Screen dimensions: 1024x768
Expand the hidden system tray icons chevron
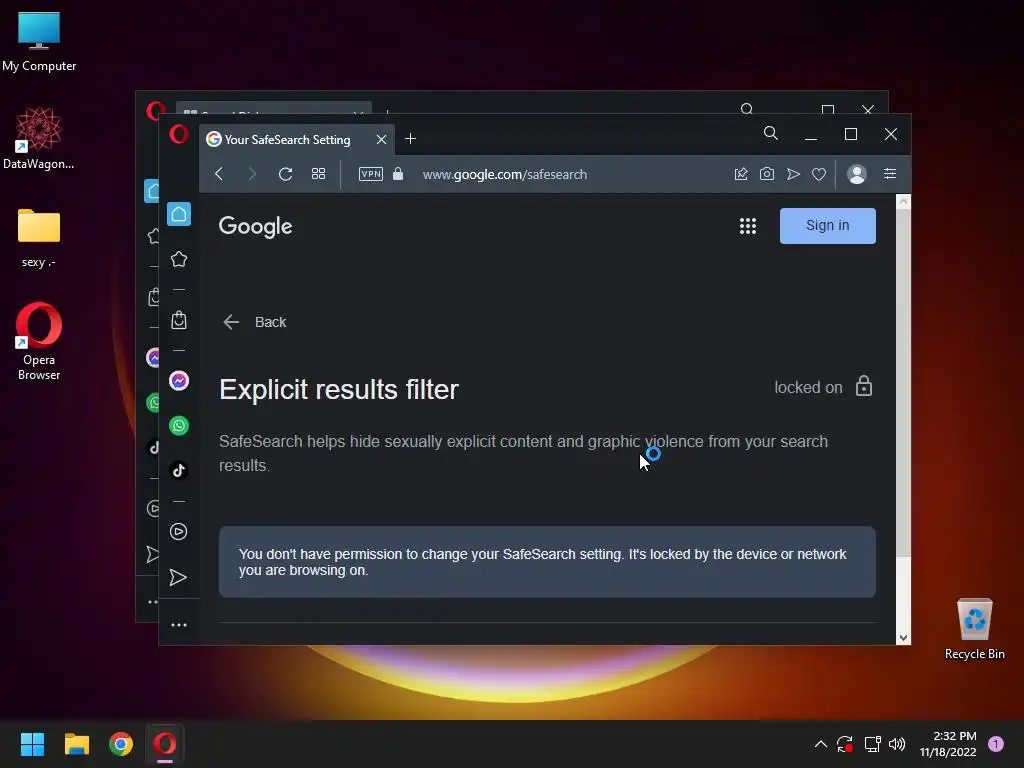pos(821,744)
